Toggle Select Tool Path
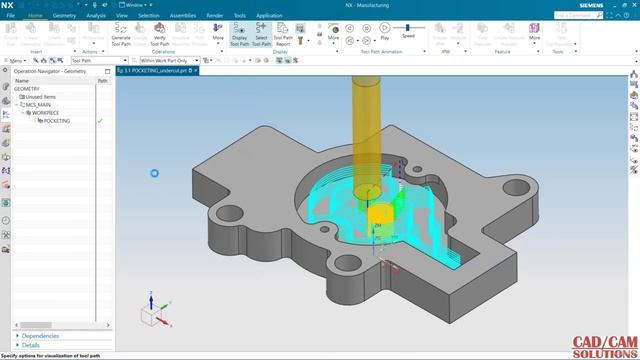This screenshot has height=360, width=640. tap(261, 34)
